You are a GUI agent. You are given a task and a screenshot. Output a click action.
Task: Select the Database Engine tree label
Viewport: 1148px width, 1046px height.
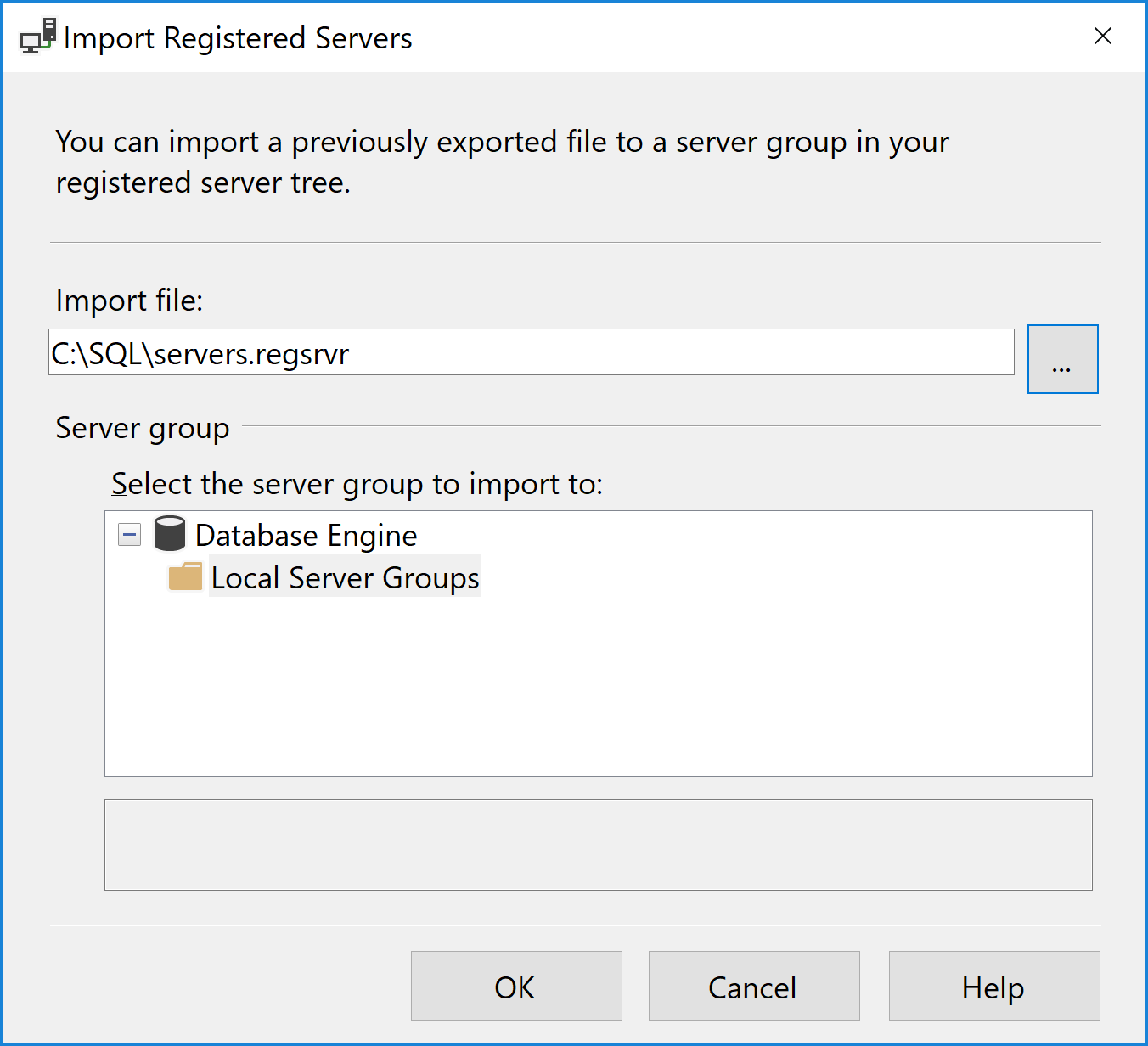click(x=306, y=536)
